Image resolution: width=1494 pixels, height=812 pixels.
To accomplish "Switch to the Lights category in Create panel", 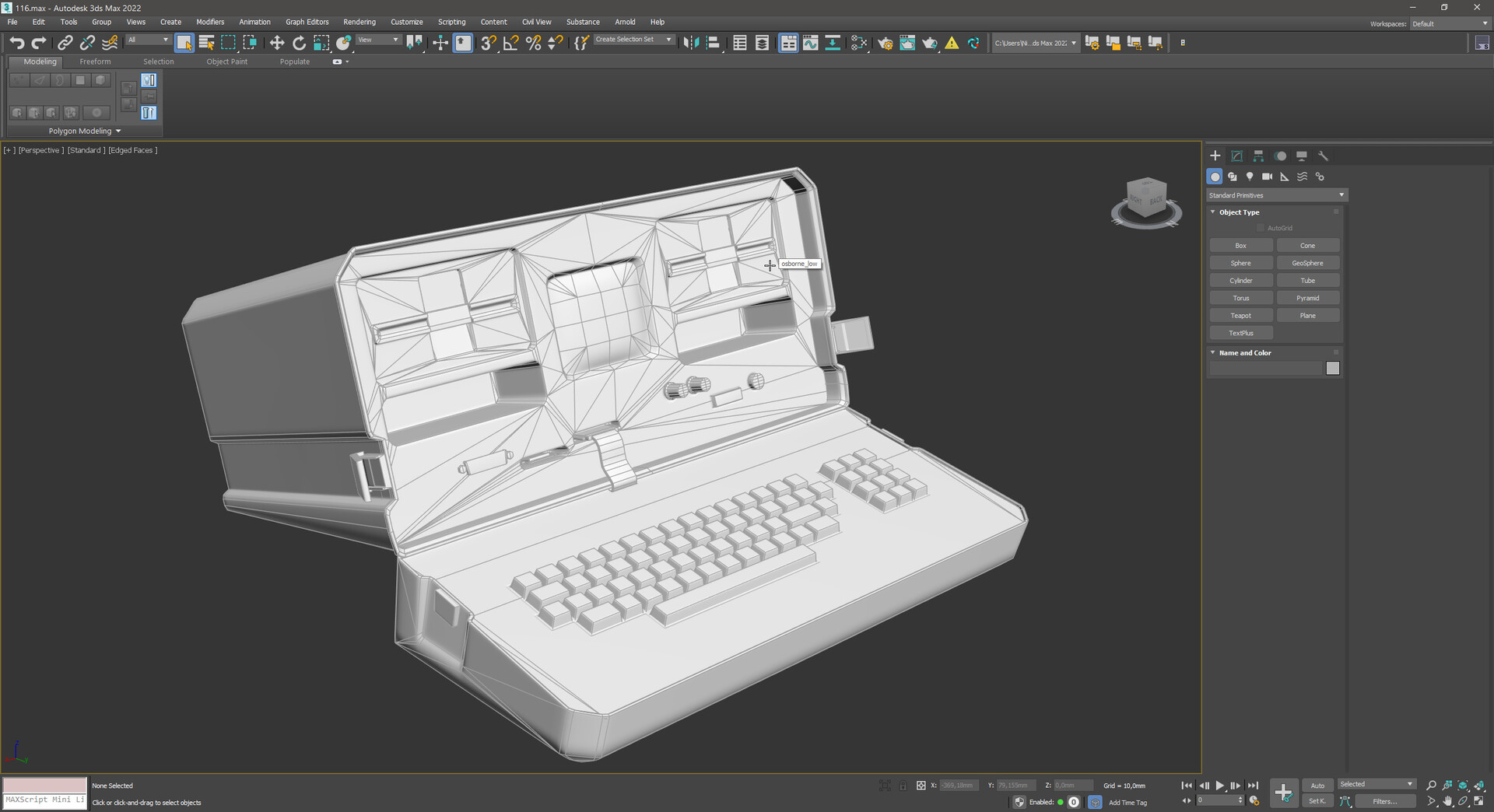I will (x=1250, y=177).
